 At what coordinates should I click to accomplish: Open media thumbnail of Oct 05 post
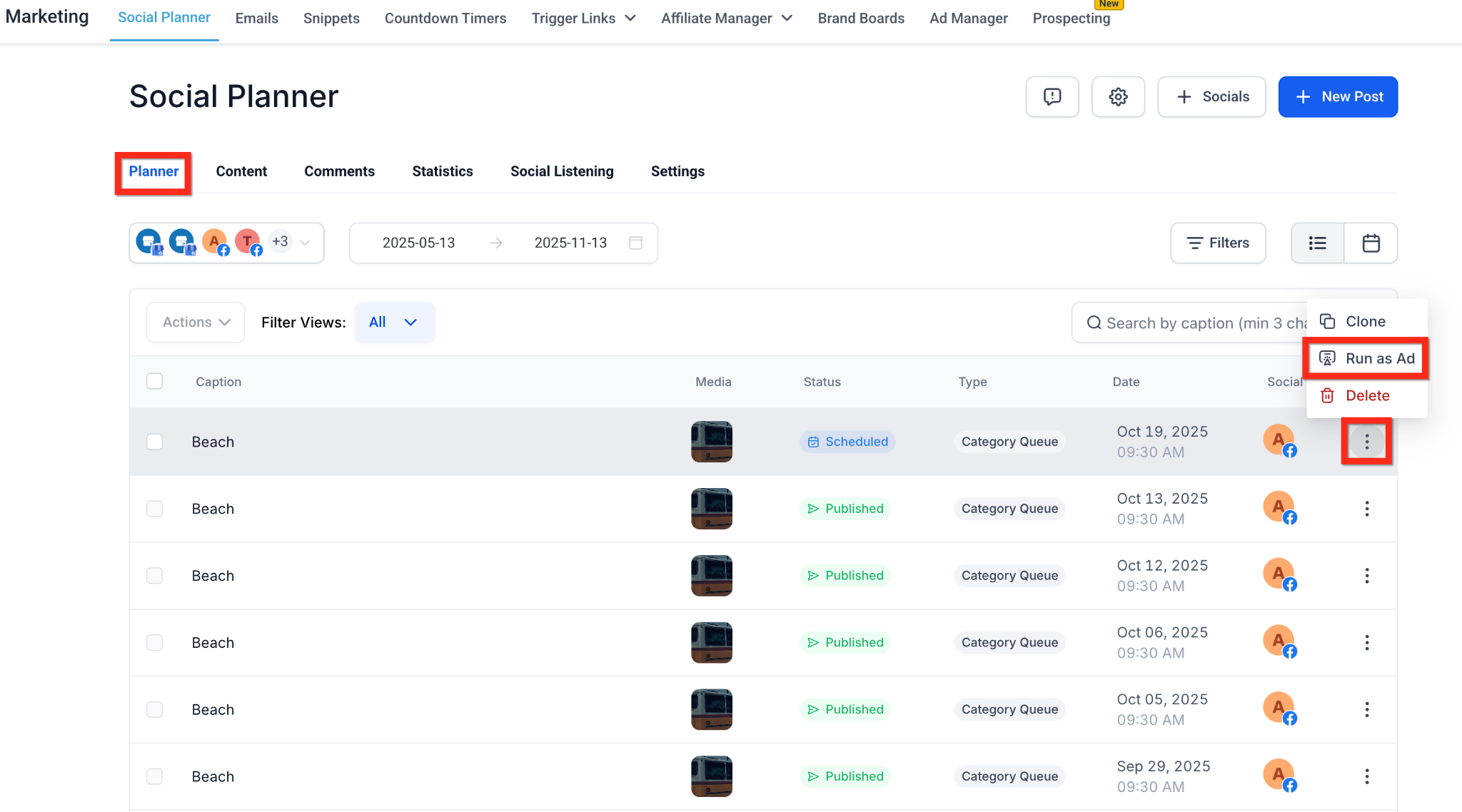(711, 709)
